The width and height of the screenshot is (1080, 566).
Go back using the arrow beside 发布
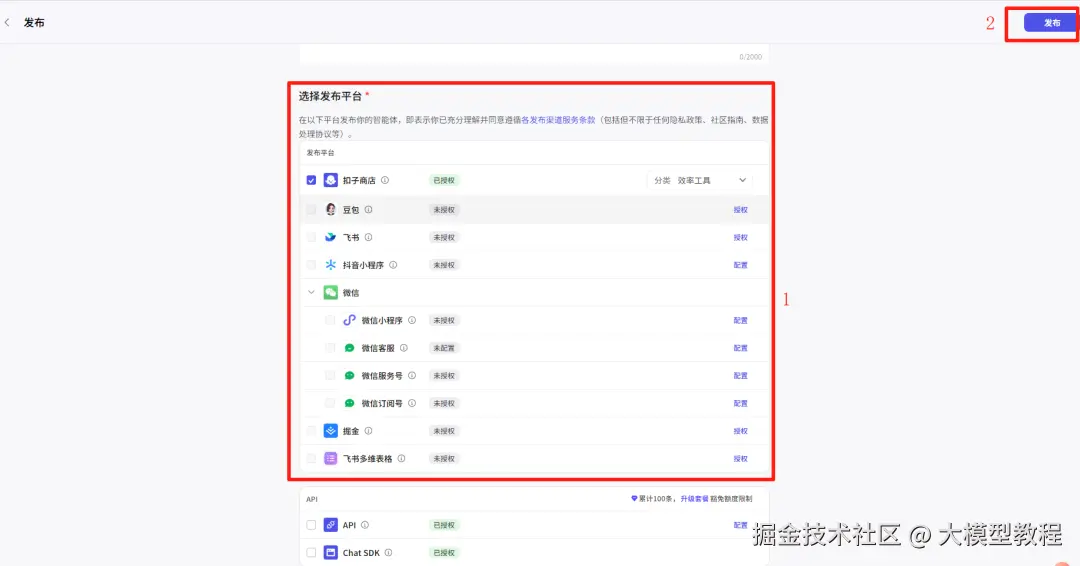tap(7, 23)
